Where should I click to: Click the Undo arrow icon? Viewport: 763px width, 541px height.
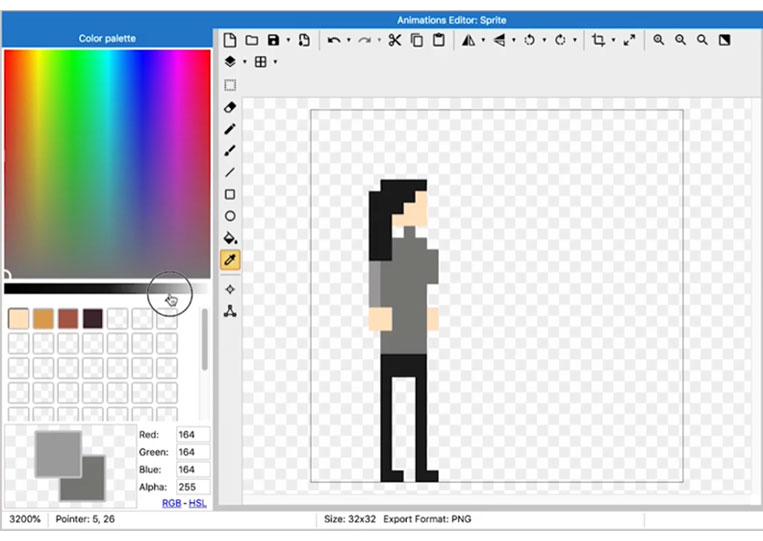pyautogui.click(x=334, y=40)
